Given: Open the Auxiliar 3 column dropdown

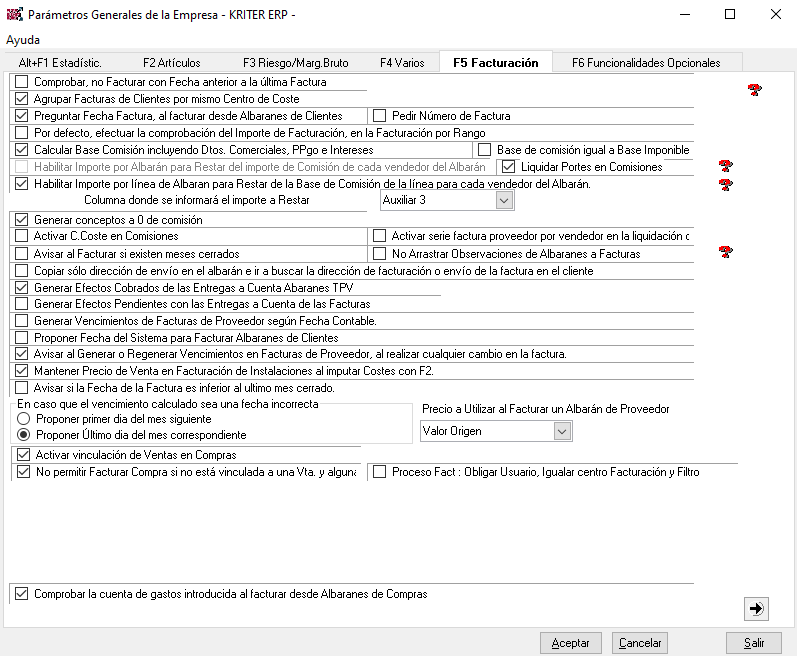Looking at the screenshot, I should (504, 201).
